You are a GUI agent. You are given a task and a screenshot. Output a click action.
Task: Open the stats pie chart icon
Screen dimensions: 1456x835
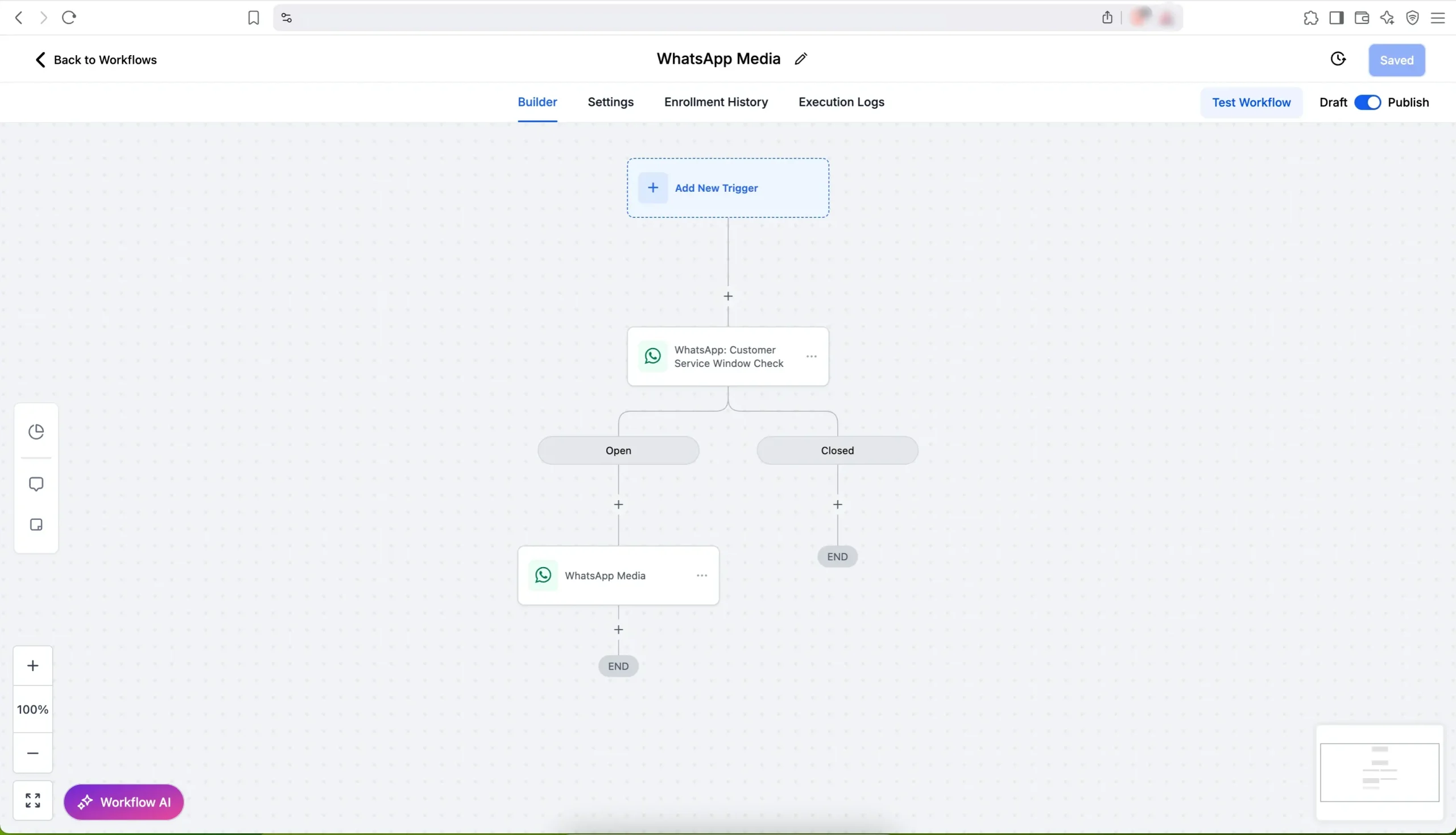tap(37, 432)
